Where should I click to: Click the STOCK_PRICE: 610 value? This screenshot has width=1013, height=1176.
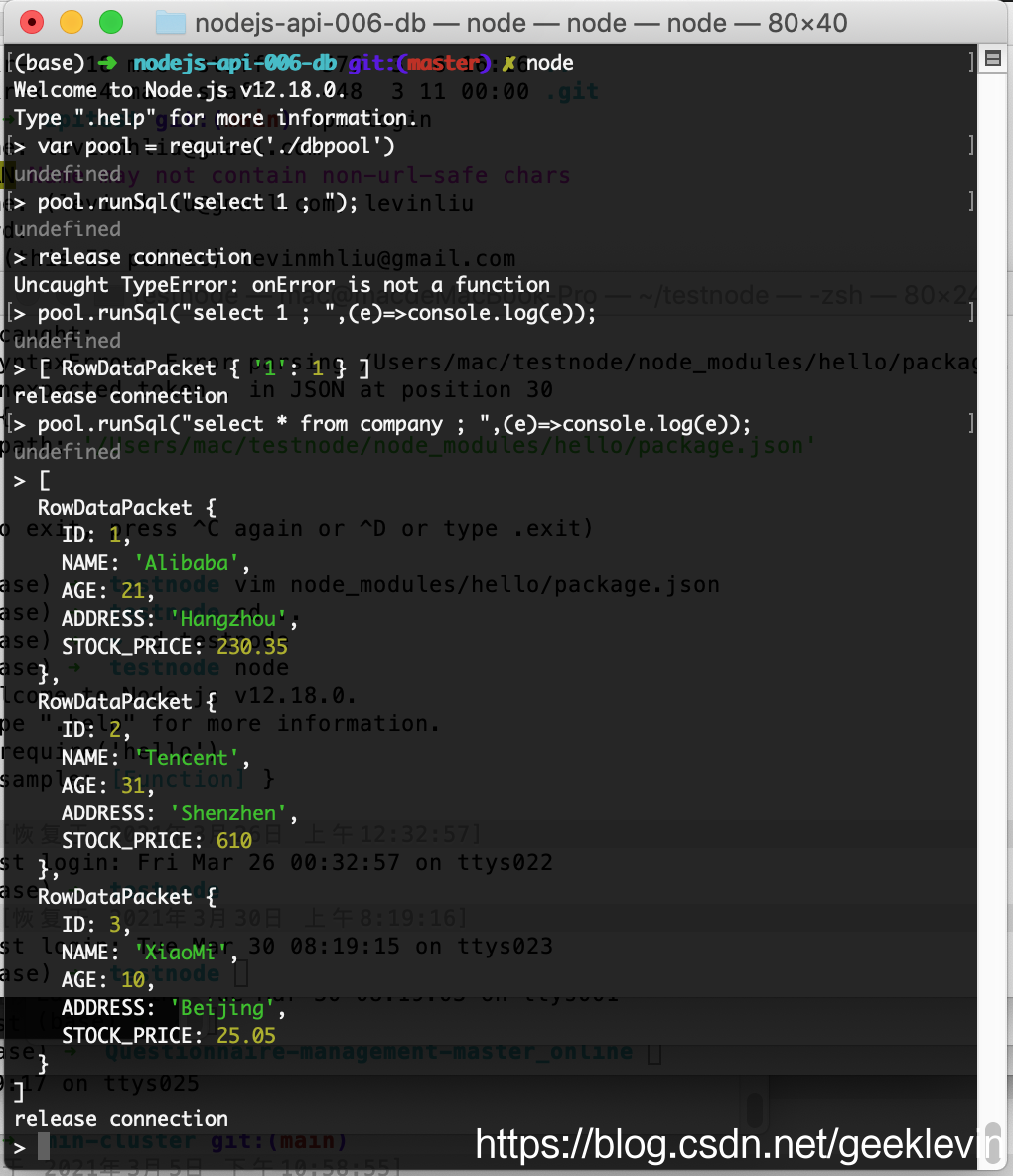pos(234,840)
